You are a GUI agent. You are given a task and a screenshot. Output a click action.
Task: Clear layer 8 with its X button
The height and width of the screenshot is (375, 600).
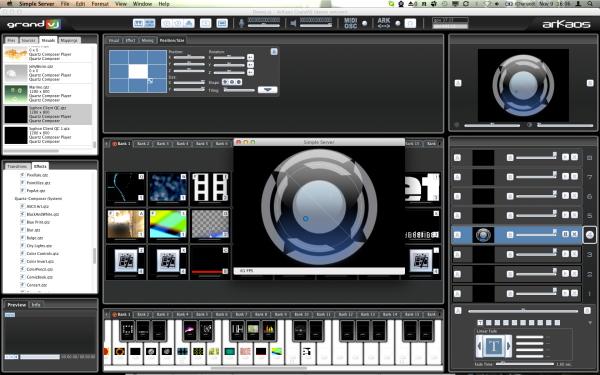(574, 157)
